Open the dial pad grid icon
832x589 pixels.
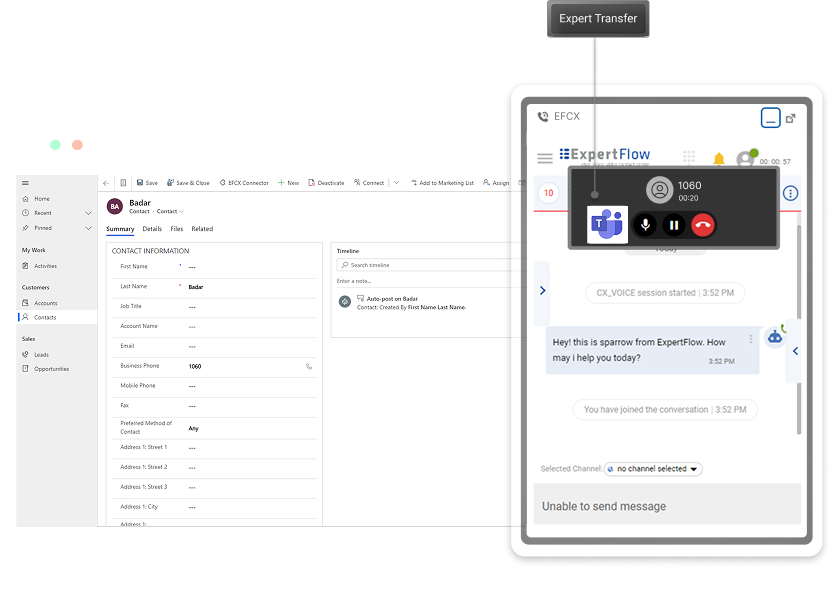pyautogui.click(x=689, y=157)
